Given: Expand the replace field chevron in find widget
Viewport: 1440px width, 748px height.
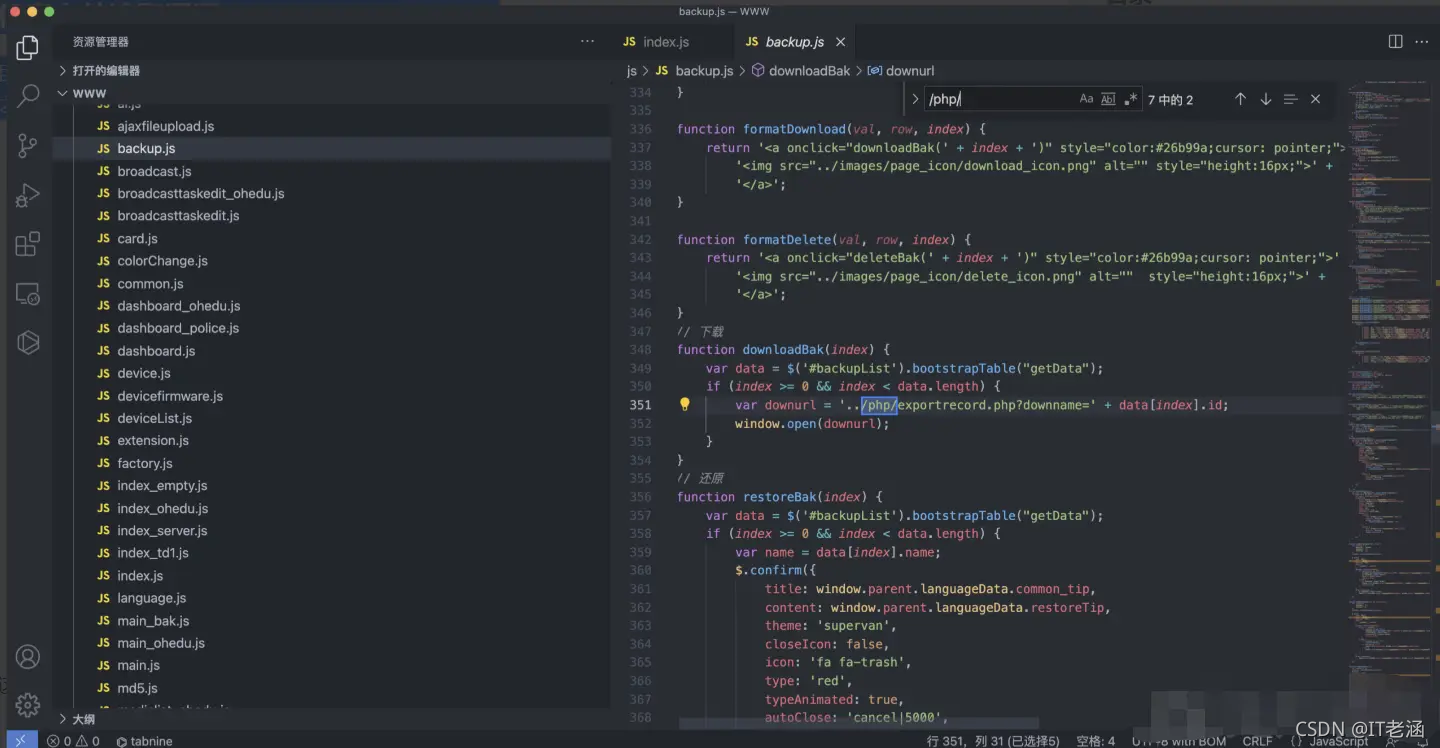Looking at the screenshot, I should (914, 99).
